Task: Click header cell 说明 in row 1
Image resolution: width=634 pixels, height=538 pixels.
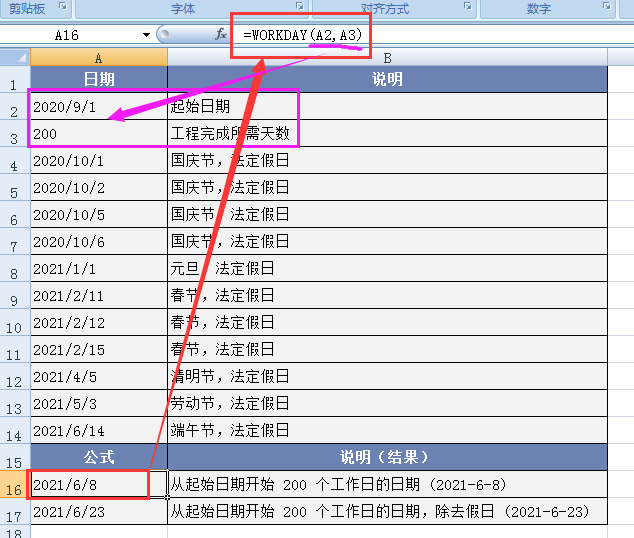Action: [x=387, y=79]
